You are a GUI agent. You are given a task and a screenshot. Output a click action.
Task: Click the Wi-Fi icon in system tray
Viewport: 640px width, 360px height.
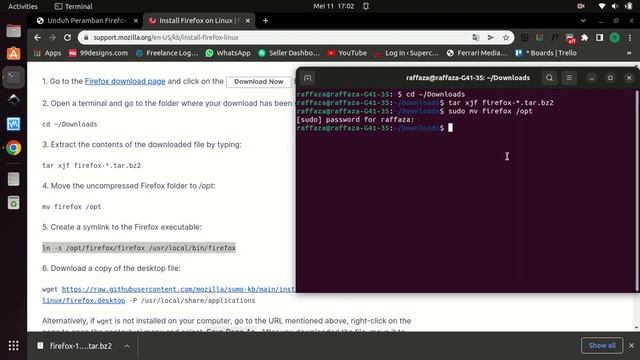pos(602,6)
